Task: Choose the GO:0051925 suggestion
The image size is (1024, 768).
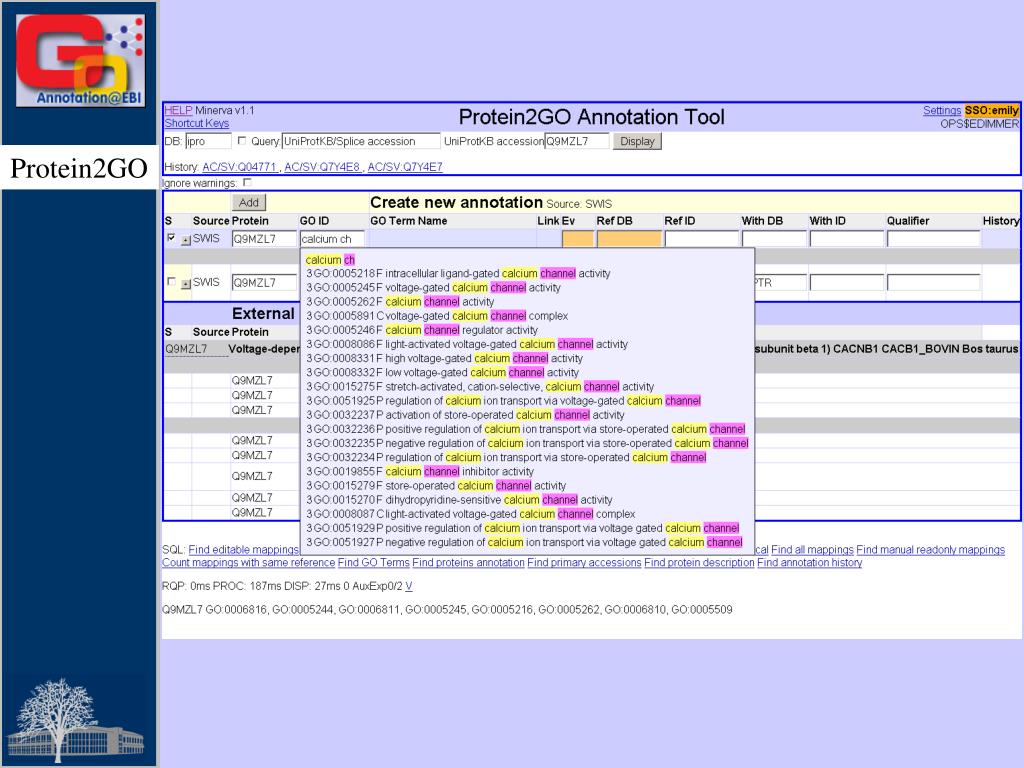Action: point(504,401)
